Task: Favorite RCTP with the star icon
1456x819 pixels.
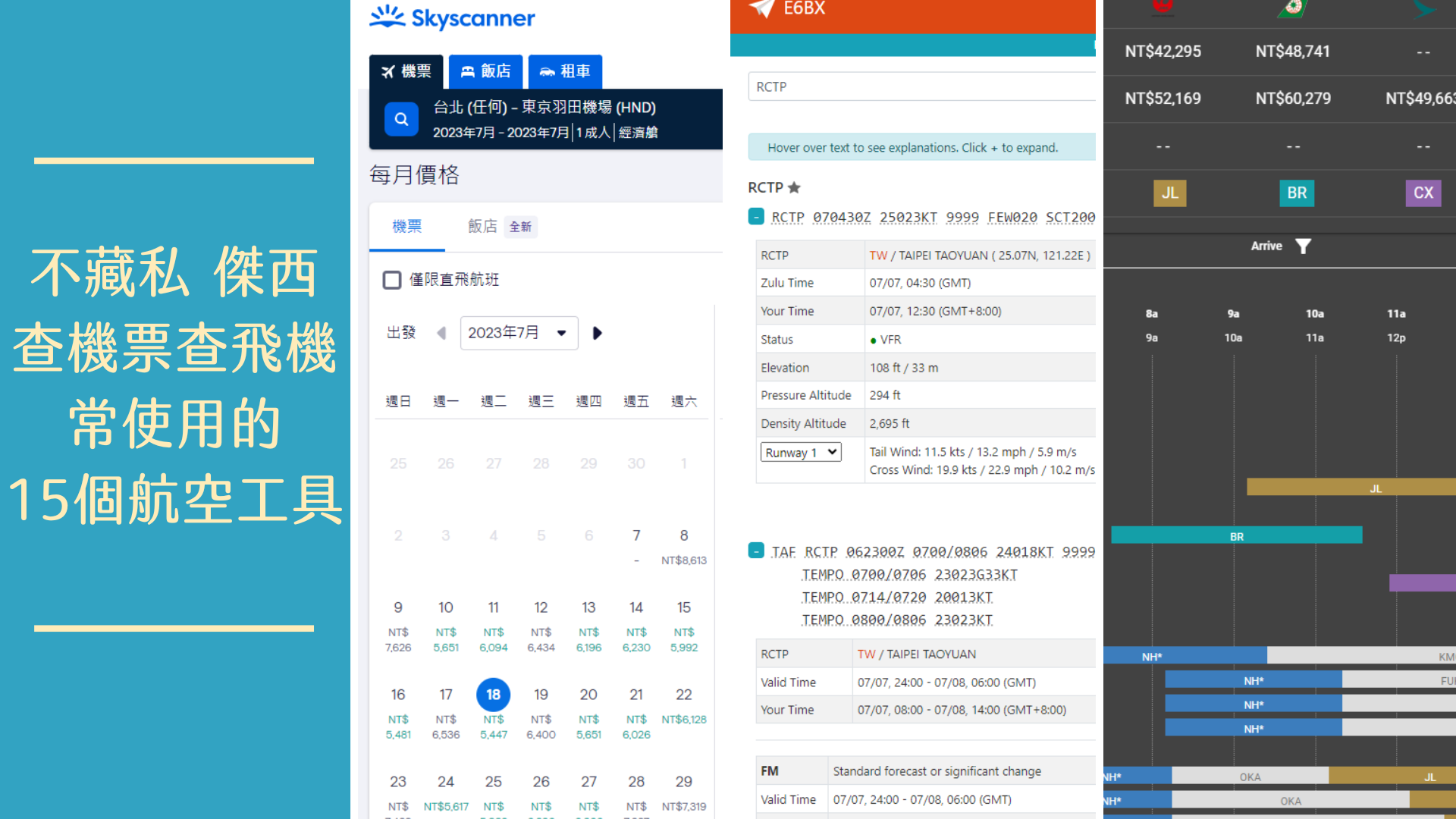Action: 794,187
